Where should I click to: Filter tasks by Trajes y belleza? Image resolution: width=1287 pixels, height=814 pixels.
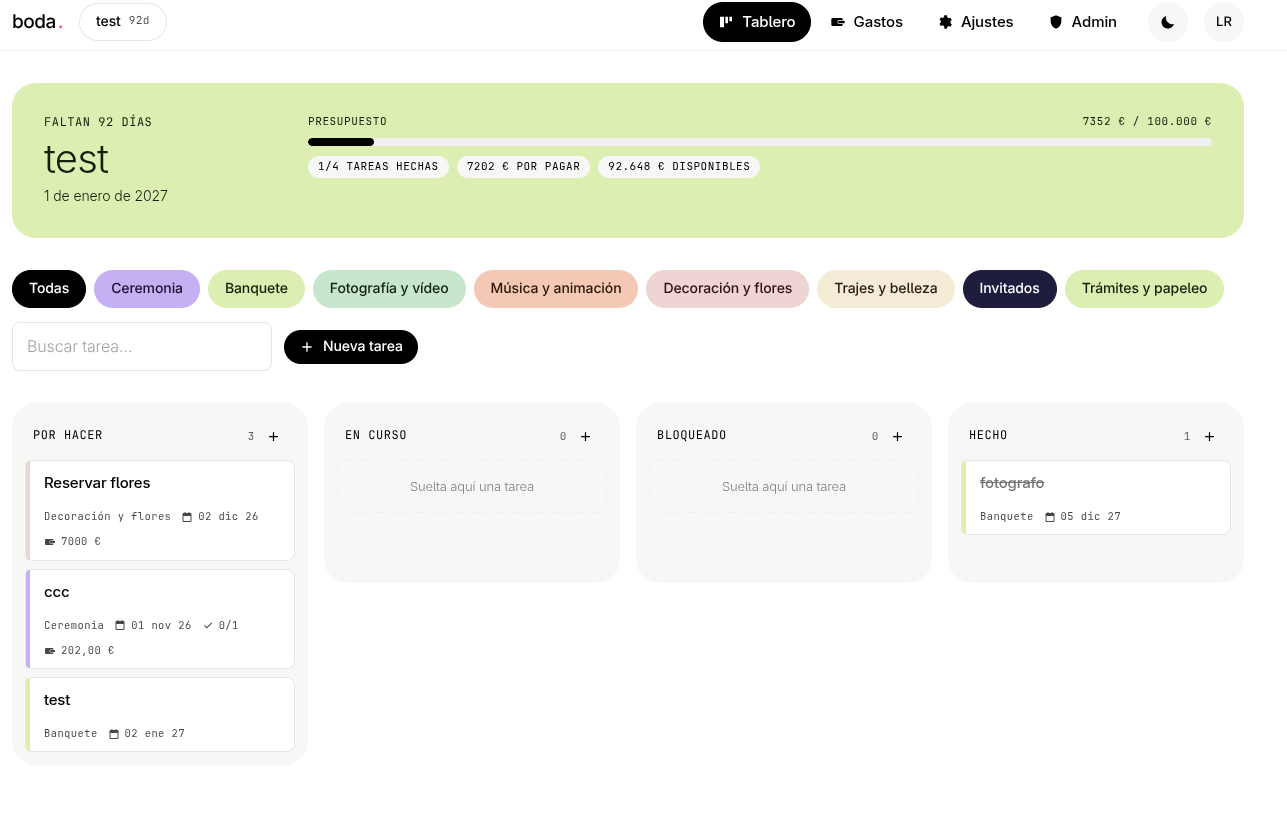tap(886, 289)
